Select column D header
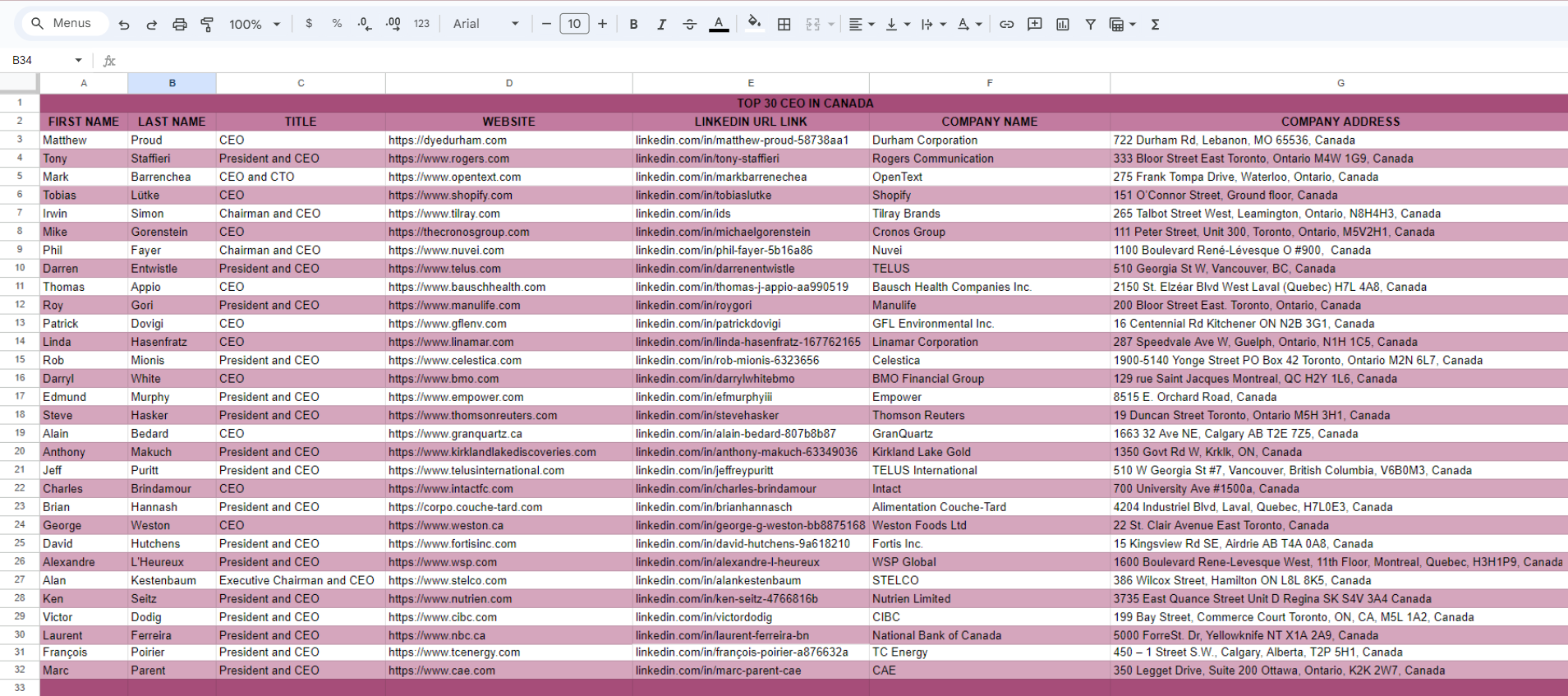Viewport: 1568px width, 696px height. (x=509, y=83)
